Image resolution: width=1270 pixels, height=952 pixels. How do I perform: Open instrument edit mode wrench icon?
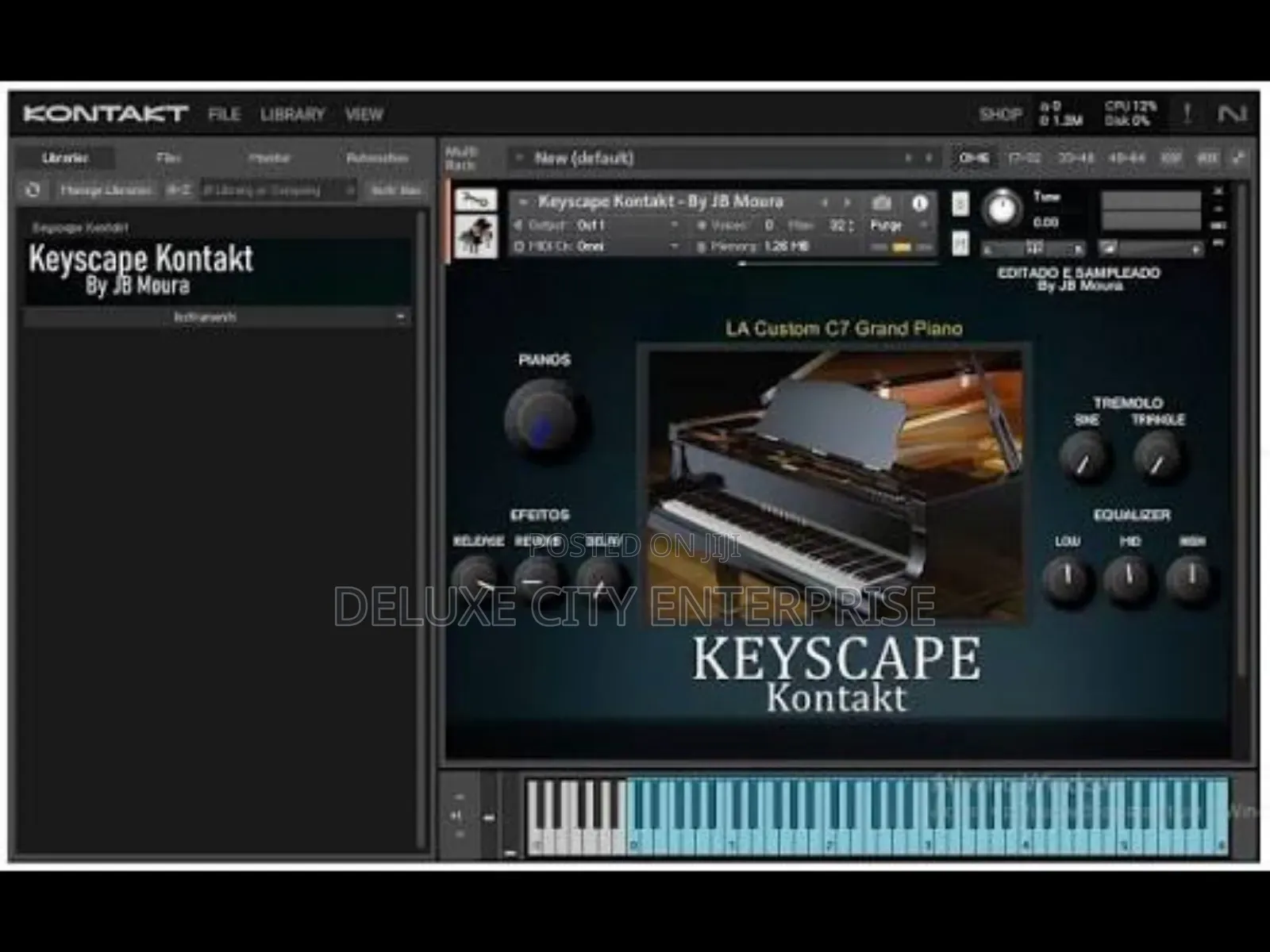tap(476, 199)
